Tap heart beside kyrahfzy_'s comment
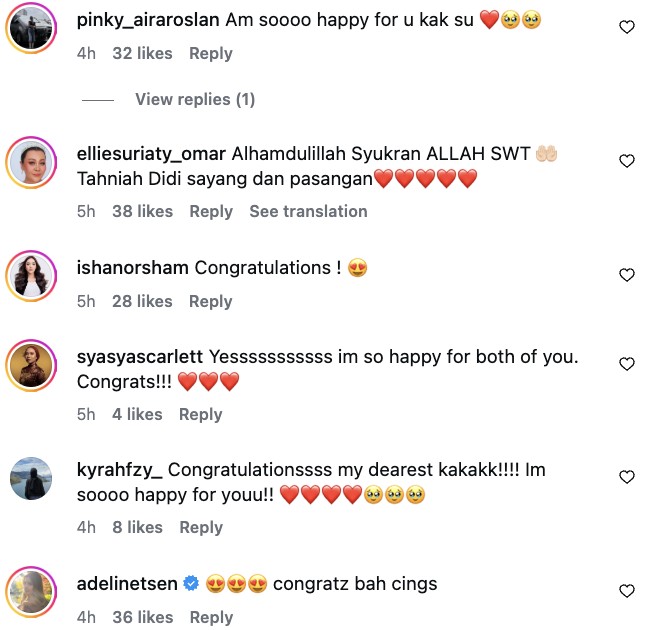 [627, 477]
